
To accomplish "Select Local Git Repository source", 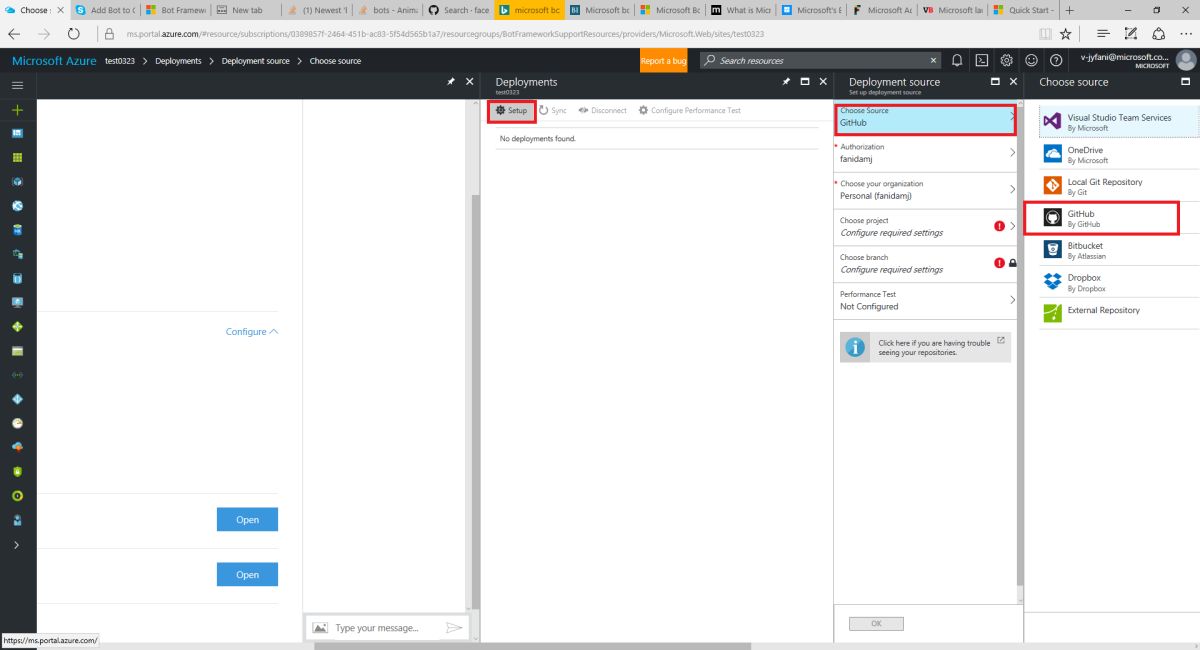I will [1119, 186].
